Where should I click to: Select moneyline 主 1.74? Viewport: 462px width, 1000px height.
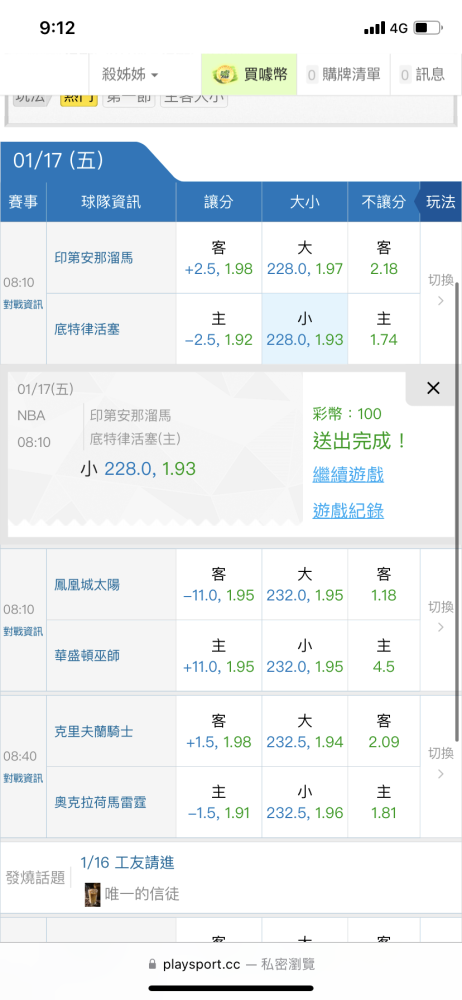(384, 329)
